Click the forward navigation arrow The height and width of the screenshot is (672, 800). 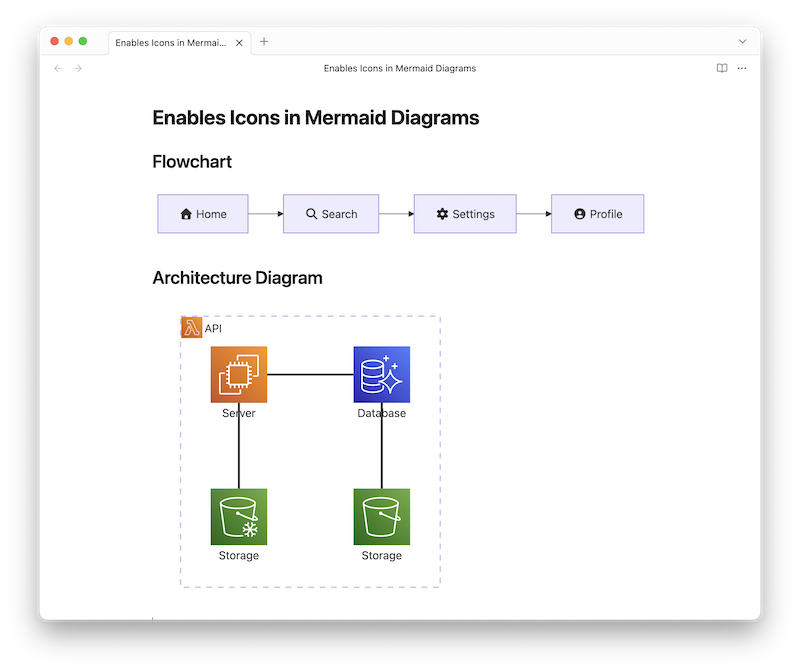[x=78, y=68]
